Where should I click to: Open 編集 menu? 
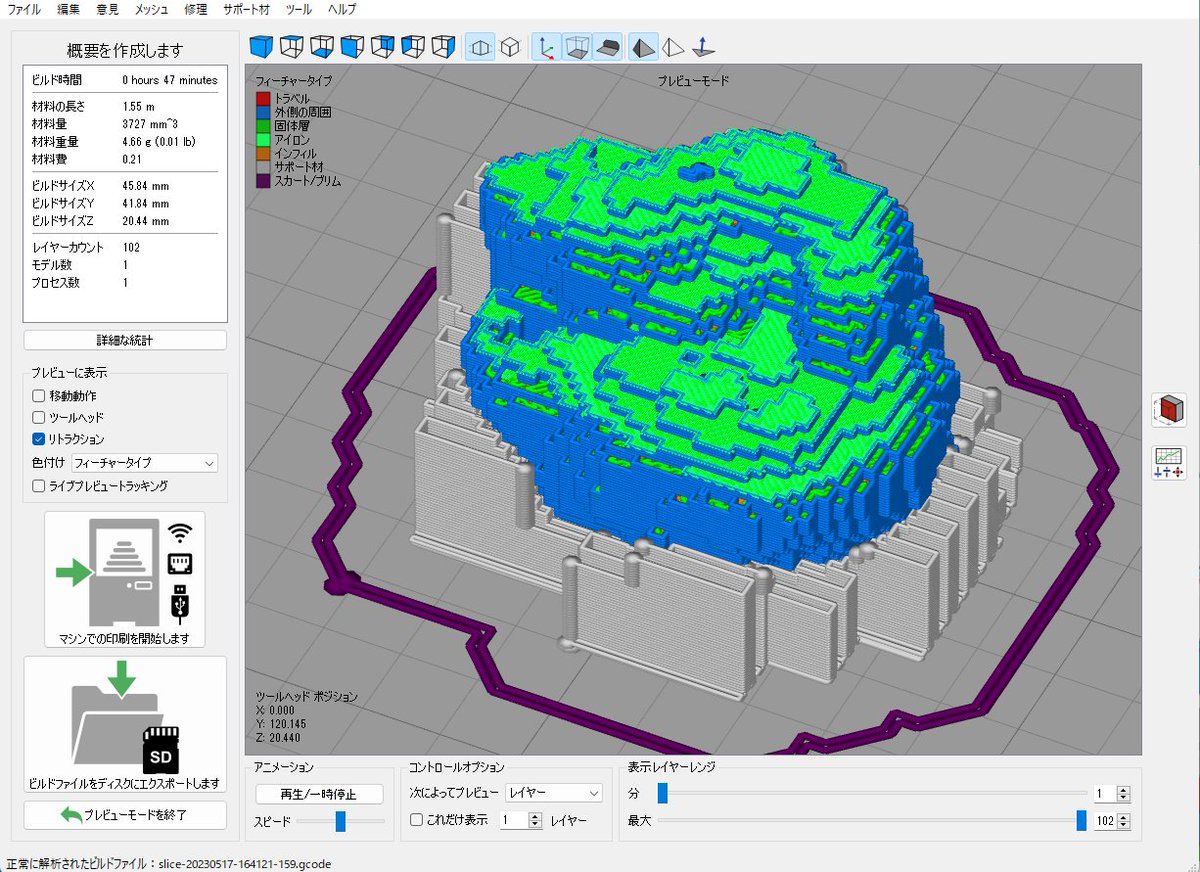(x=69, y=10)
